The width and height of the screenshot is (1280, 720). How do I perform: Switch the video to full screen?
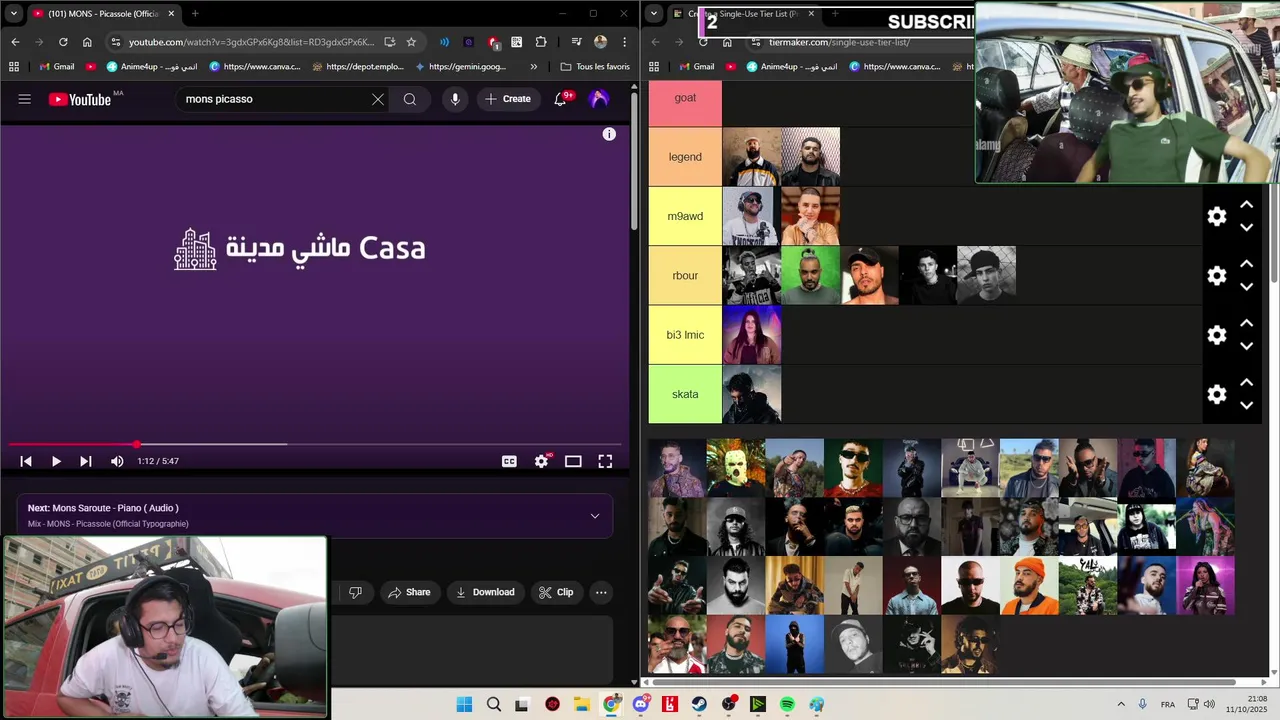point(605,461)
